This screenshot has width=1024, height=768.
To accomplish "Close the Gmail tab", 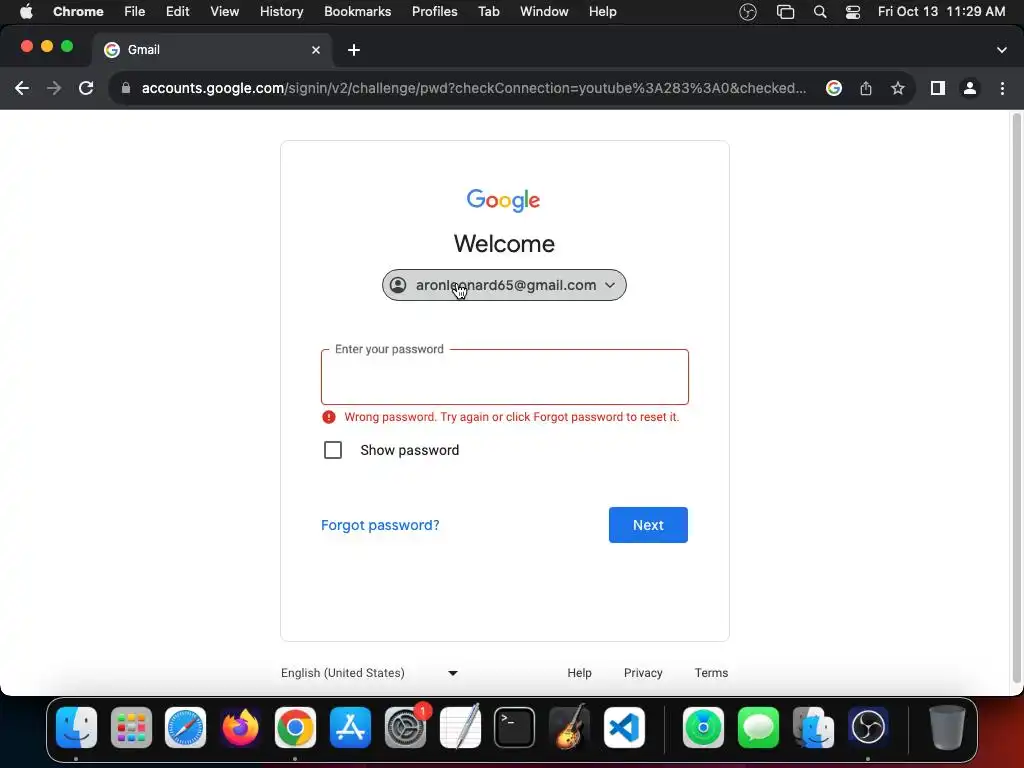I will pyautogui.click(x=316, y=50).
